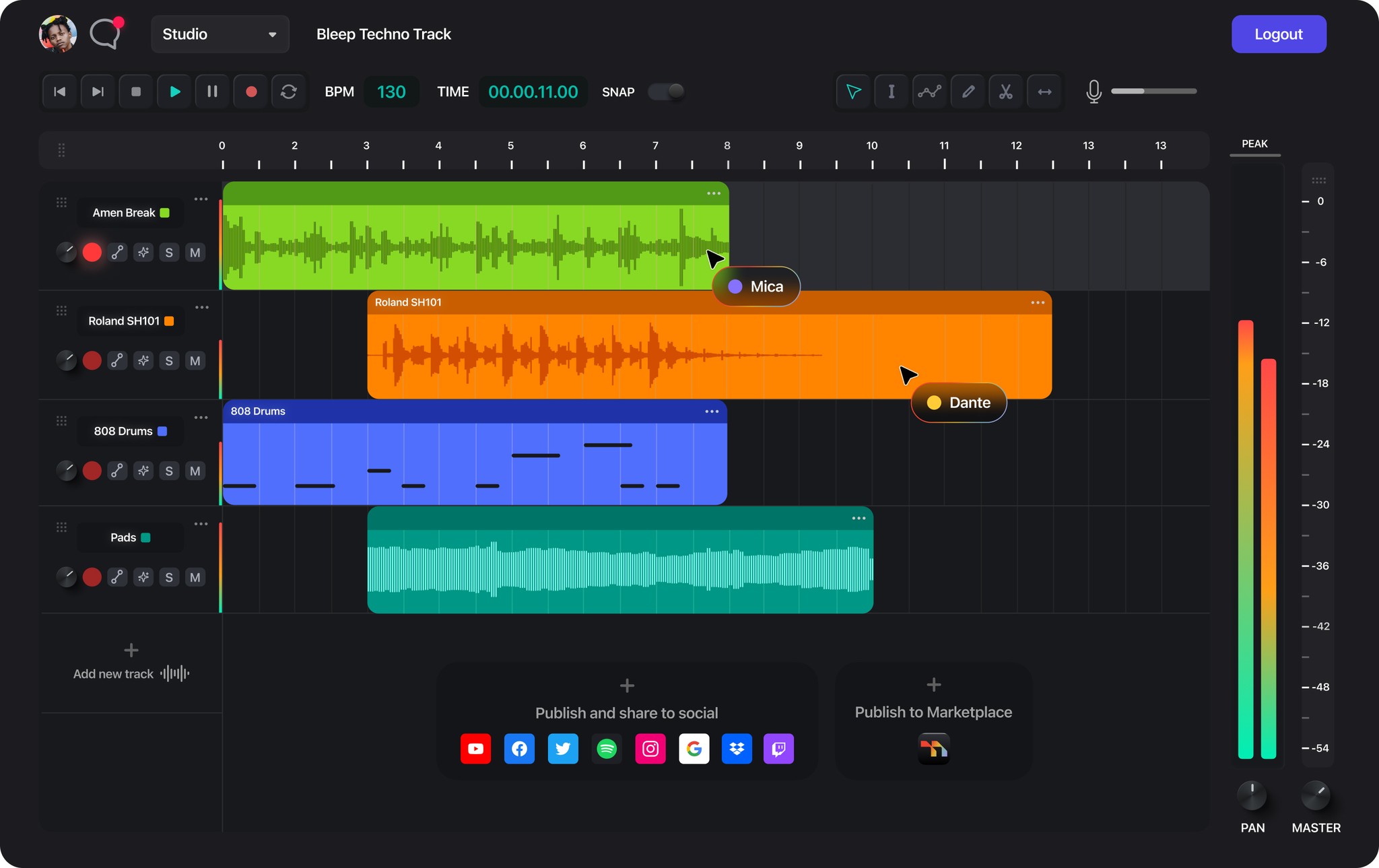Viewport: 1379px width, 868px height.
Task: Click the loop playback icon
Action: tap(289, 92)
